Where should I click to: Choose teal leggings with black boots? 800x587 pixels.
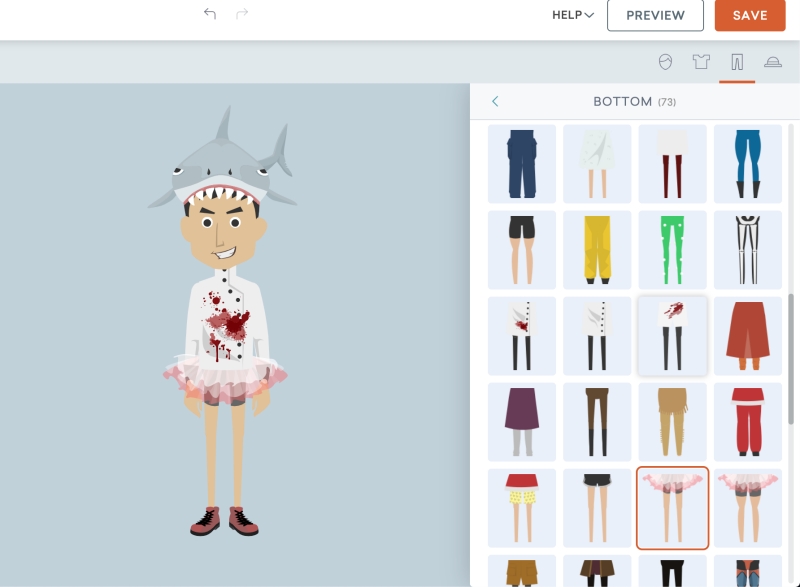747,164
